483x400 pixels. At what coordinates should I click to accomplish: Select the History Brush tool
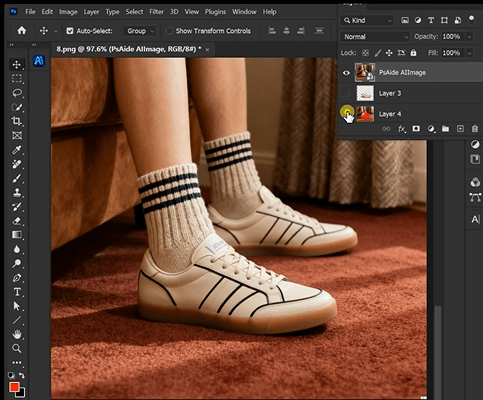[17, 207]
